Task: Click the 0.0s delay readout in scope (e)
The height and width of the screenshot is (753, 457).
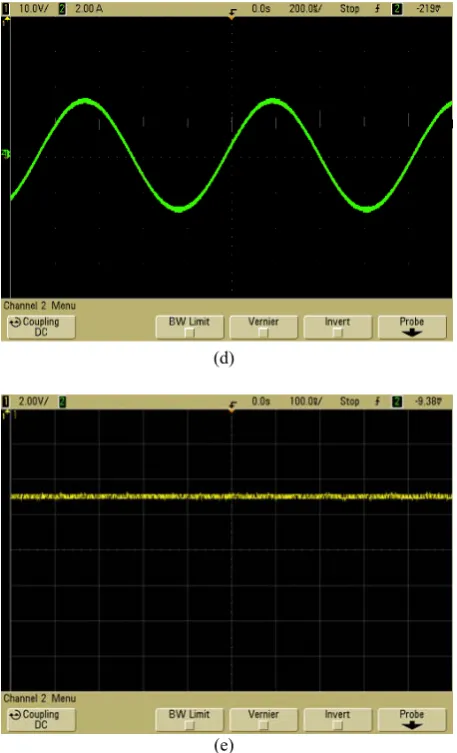Action: pyautogui.click(x=261, y=401)
